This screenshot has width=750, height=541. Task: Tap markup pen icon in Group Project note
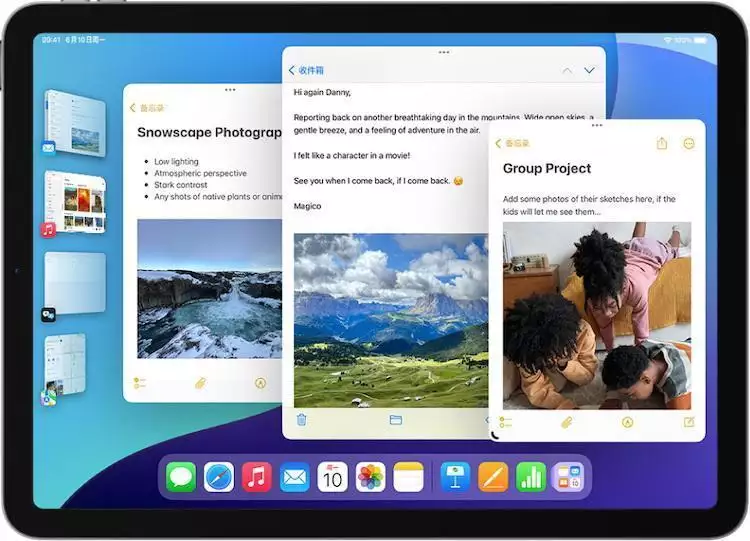628,422
